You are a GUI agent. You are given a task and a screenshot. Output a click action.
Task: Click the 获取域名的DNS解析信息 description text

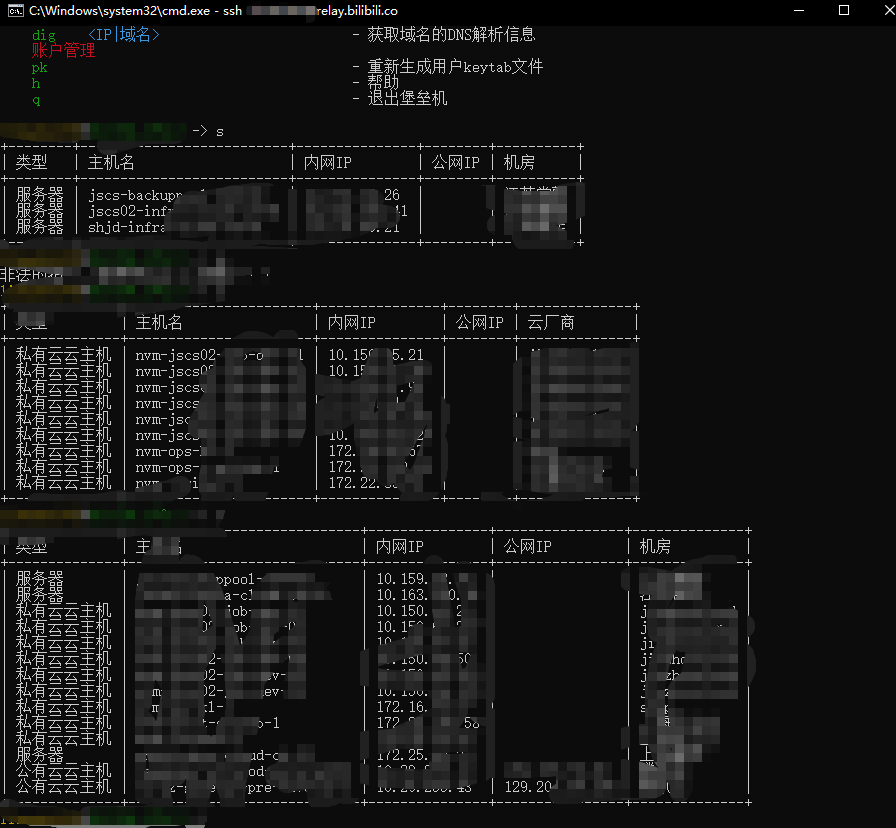[451, 34]
